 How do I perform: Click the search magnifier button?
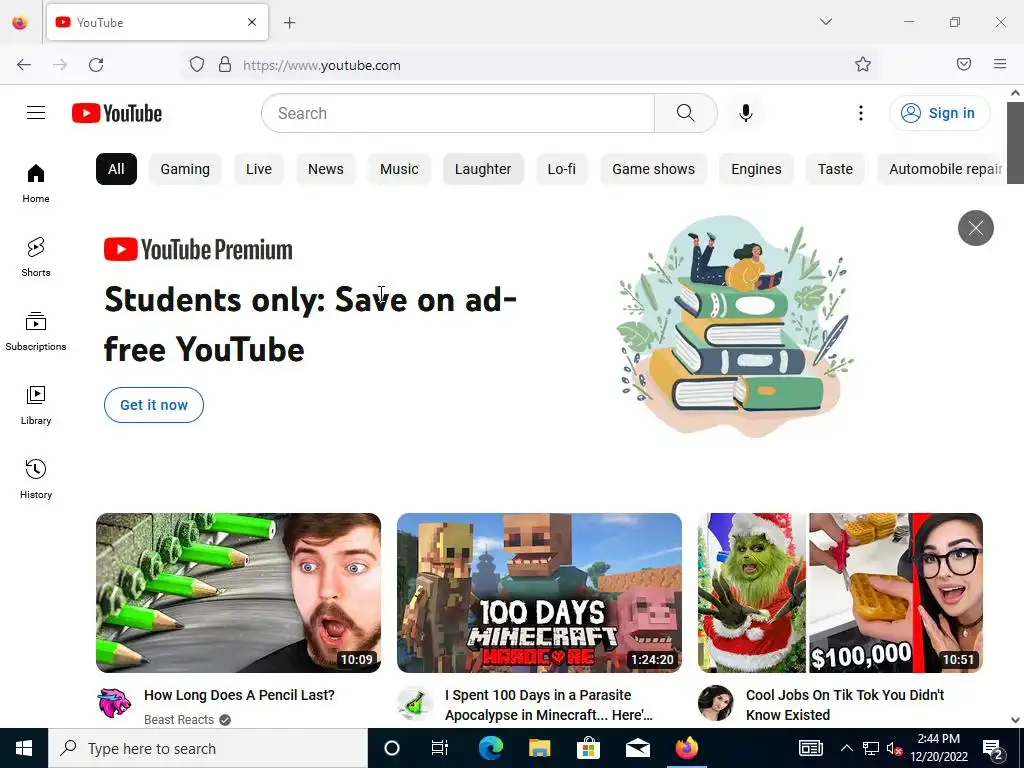686,113
